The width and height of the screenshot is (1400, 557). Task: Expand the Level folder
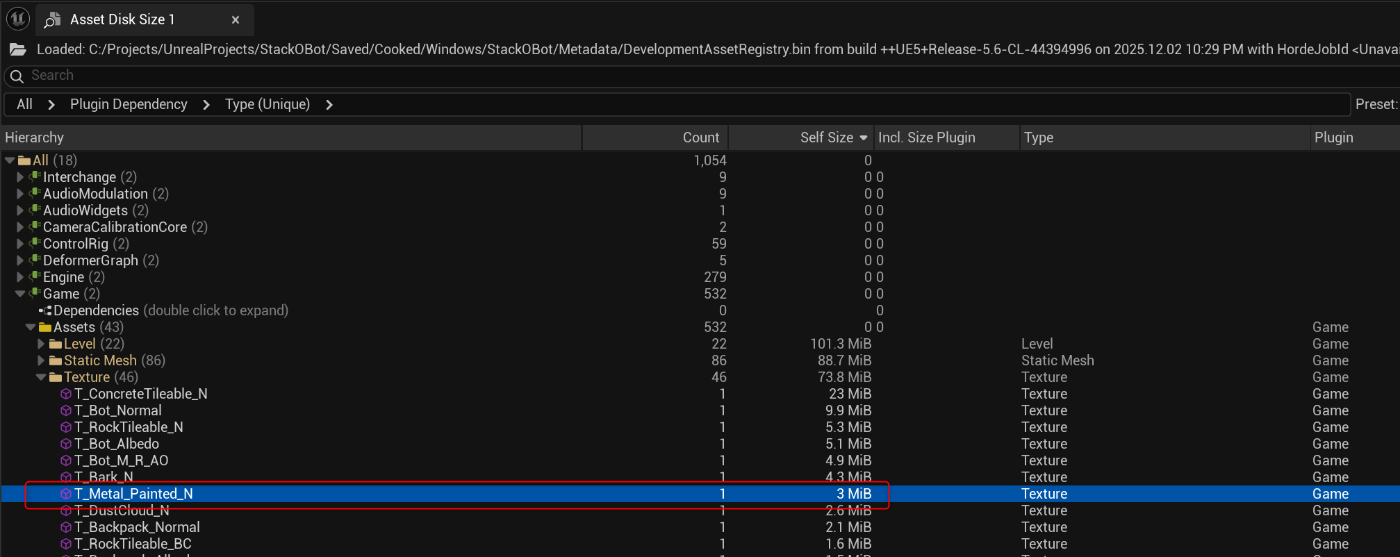point(42,344)
